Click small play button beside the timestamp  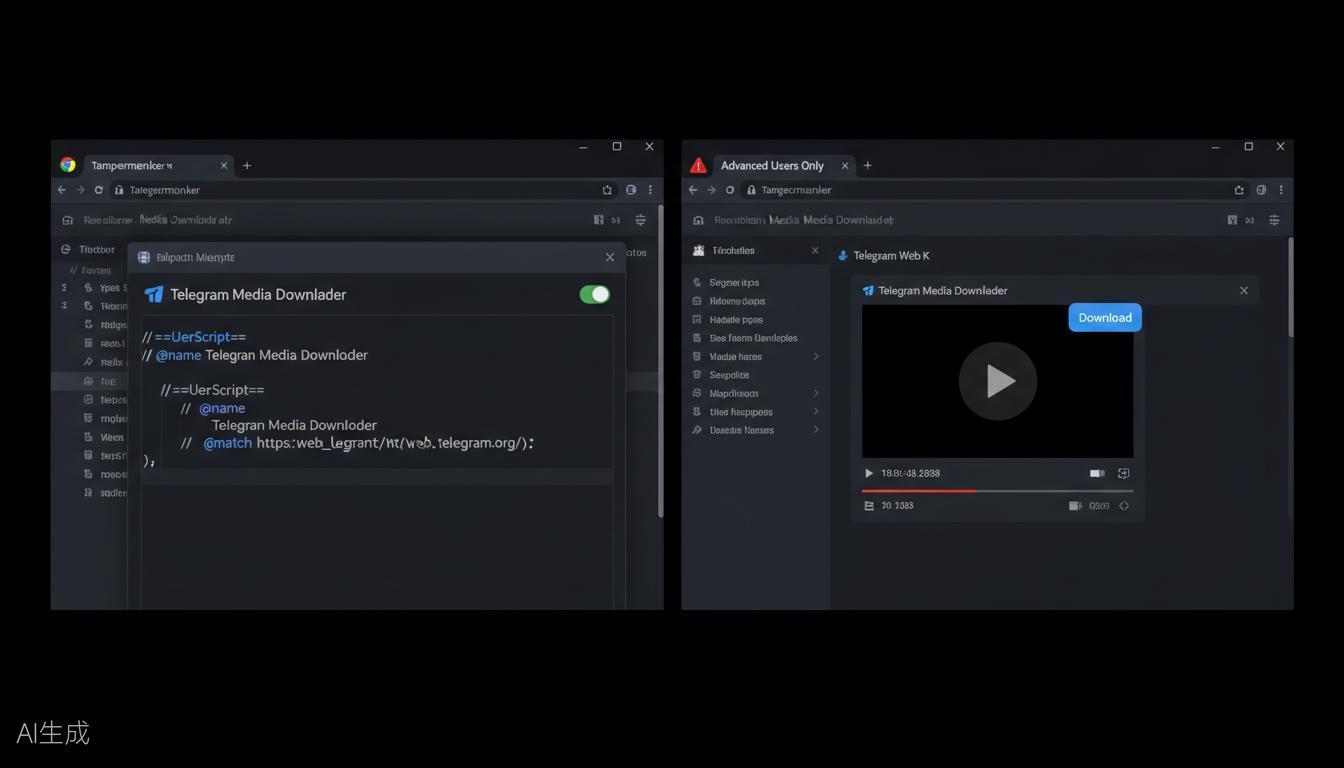869,473
